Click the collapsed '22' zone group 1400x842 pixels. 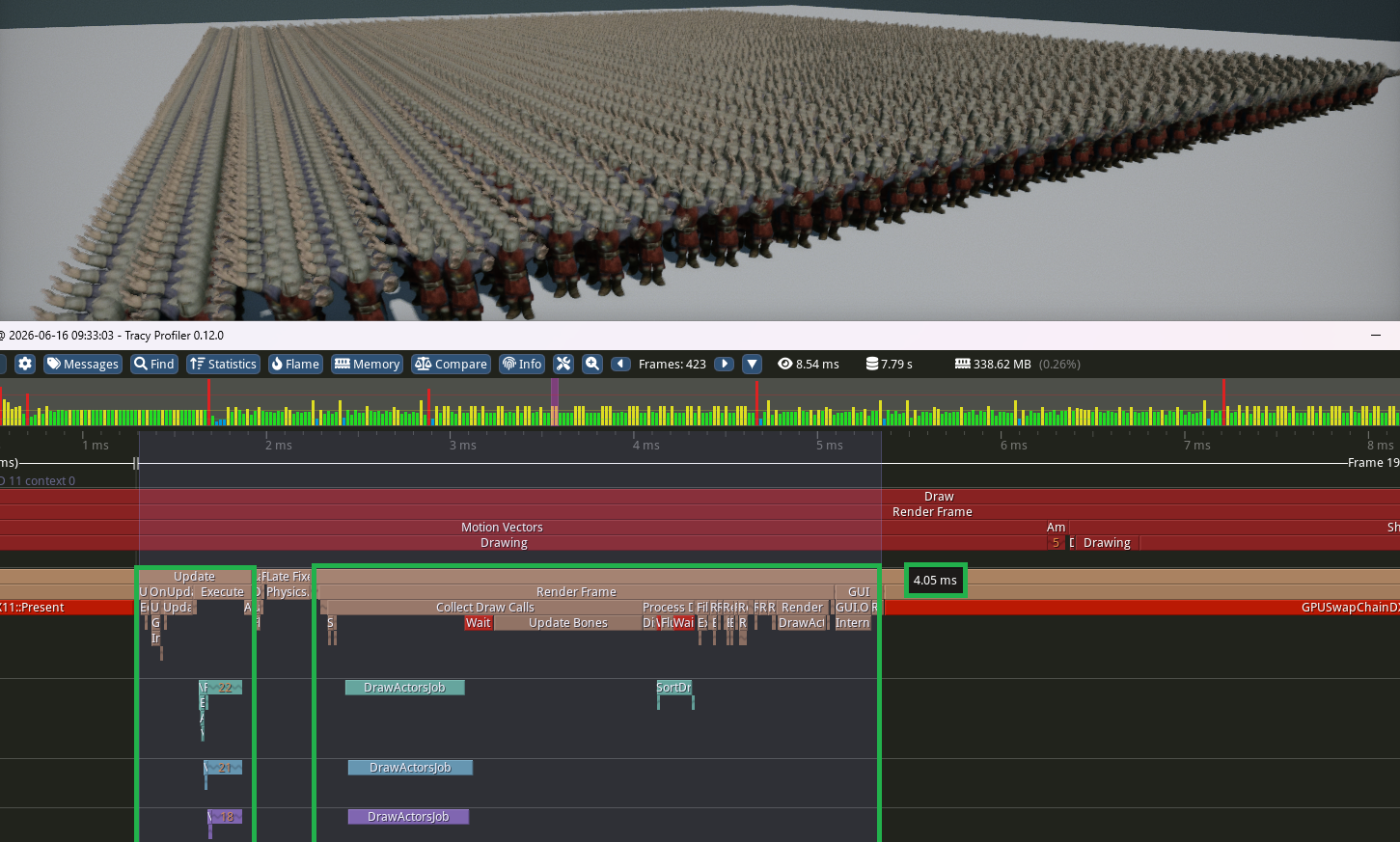click(x=225, y=688)
